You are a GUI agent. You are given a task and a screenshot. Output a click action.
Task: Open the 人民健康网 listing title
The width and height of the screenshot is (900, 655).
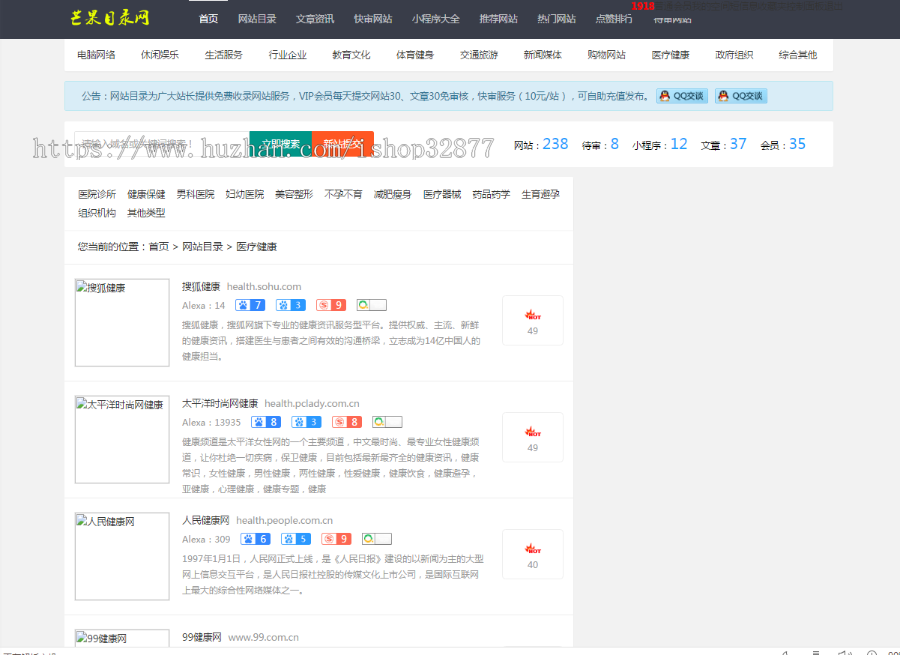(x=205, y=521)
